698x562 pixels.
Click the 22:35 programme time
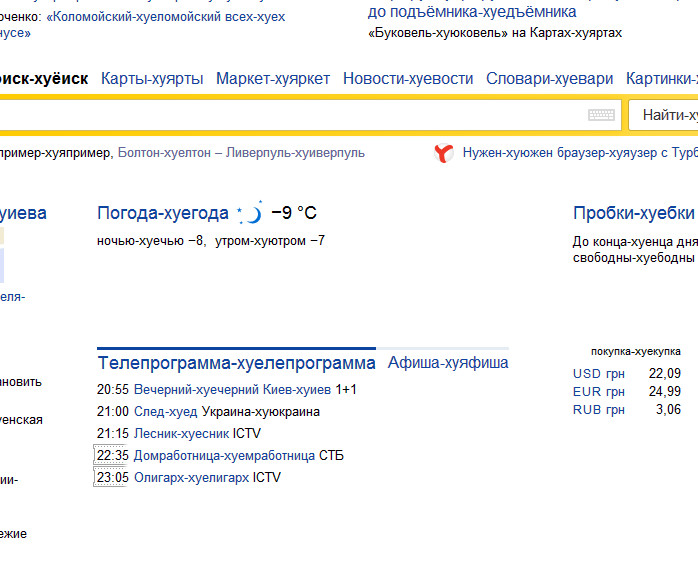click(x=113, y=456)
